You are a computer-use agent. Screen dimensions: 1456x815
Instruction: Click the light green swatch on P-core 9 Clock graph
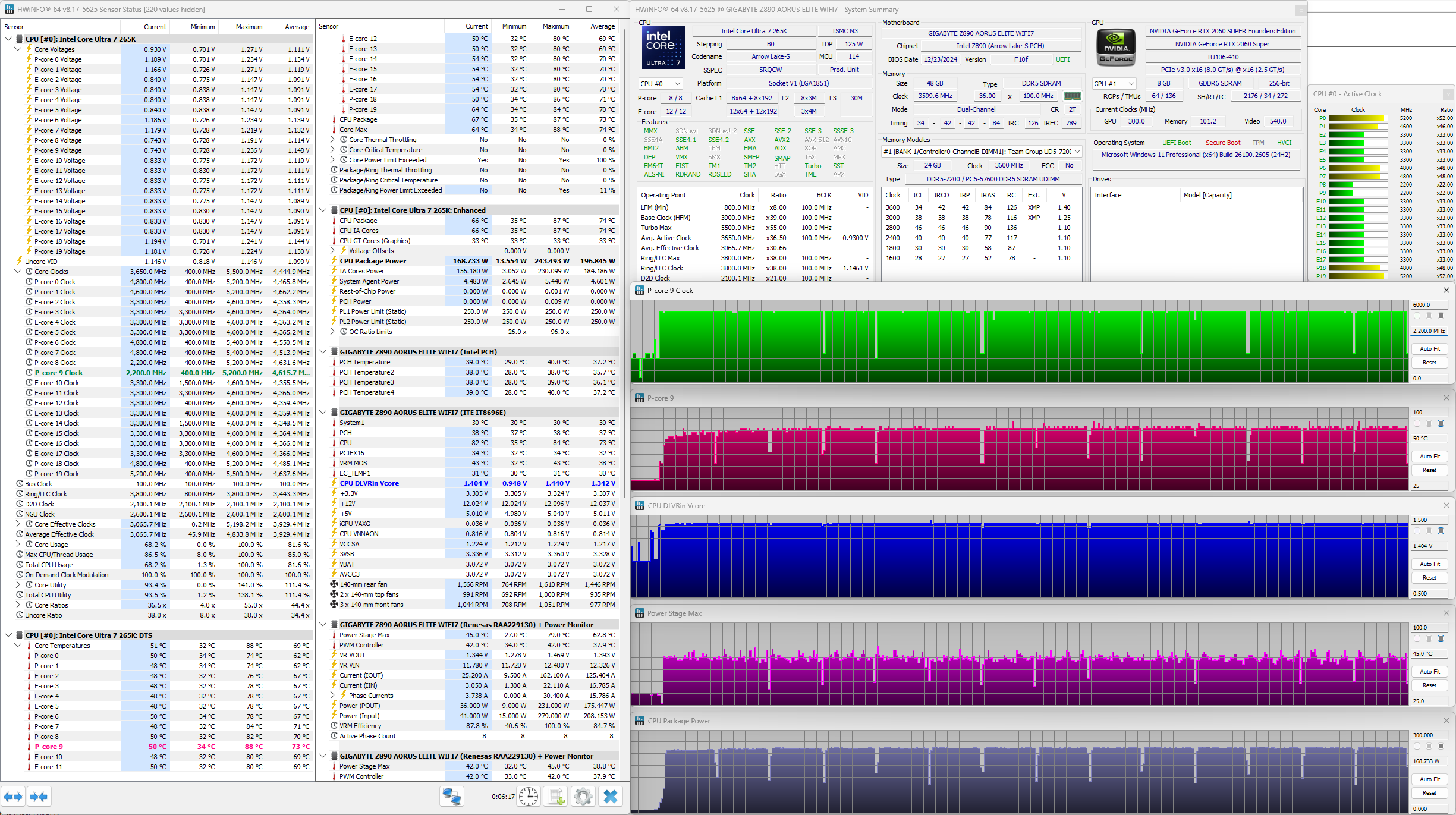pos(1417,316)
